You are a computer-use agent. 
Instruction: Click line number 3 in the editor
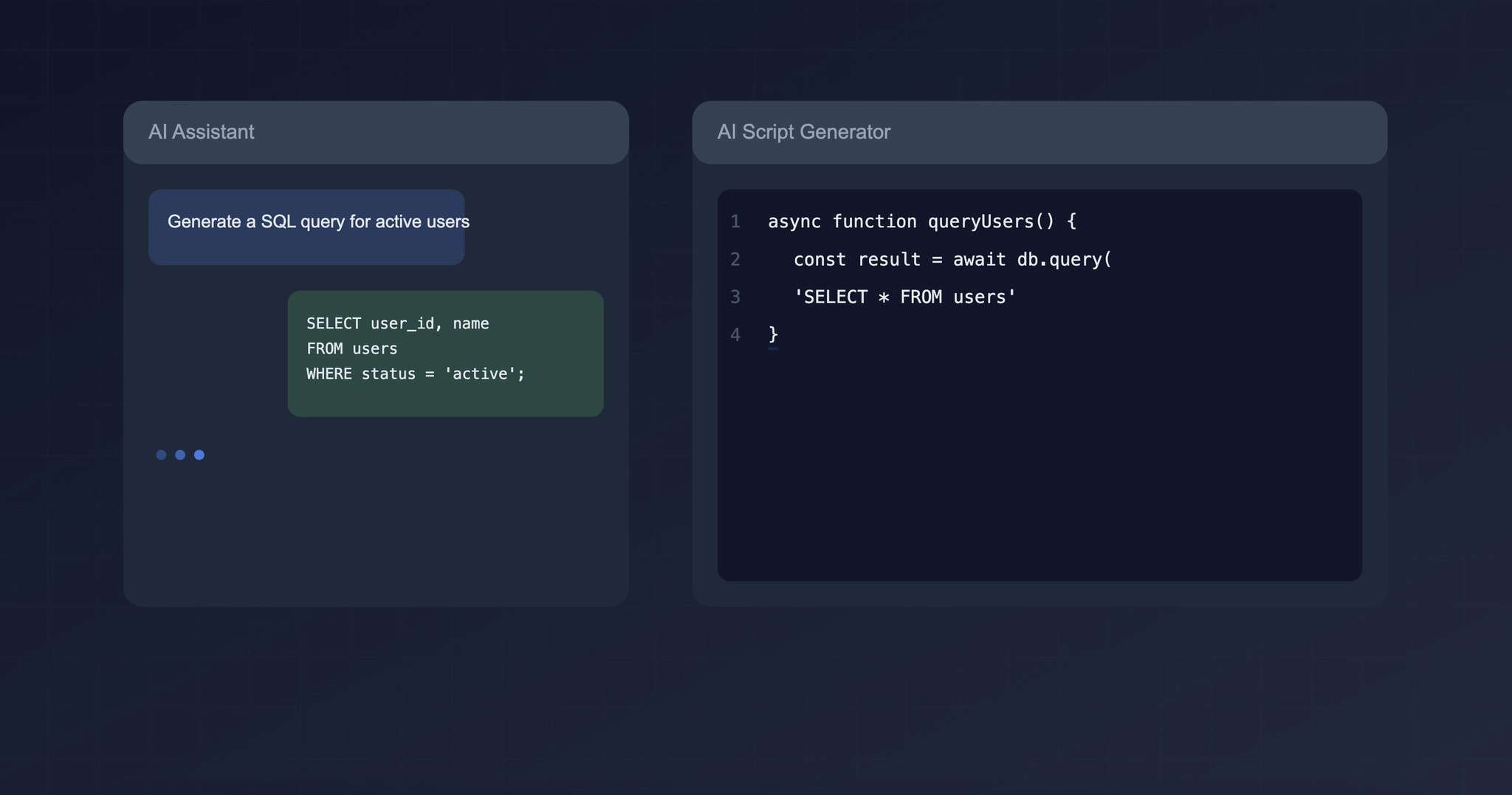pos(735,297)
